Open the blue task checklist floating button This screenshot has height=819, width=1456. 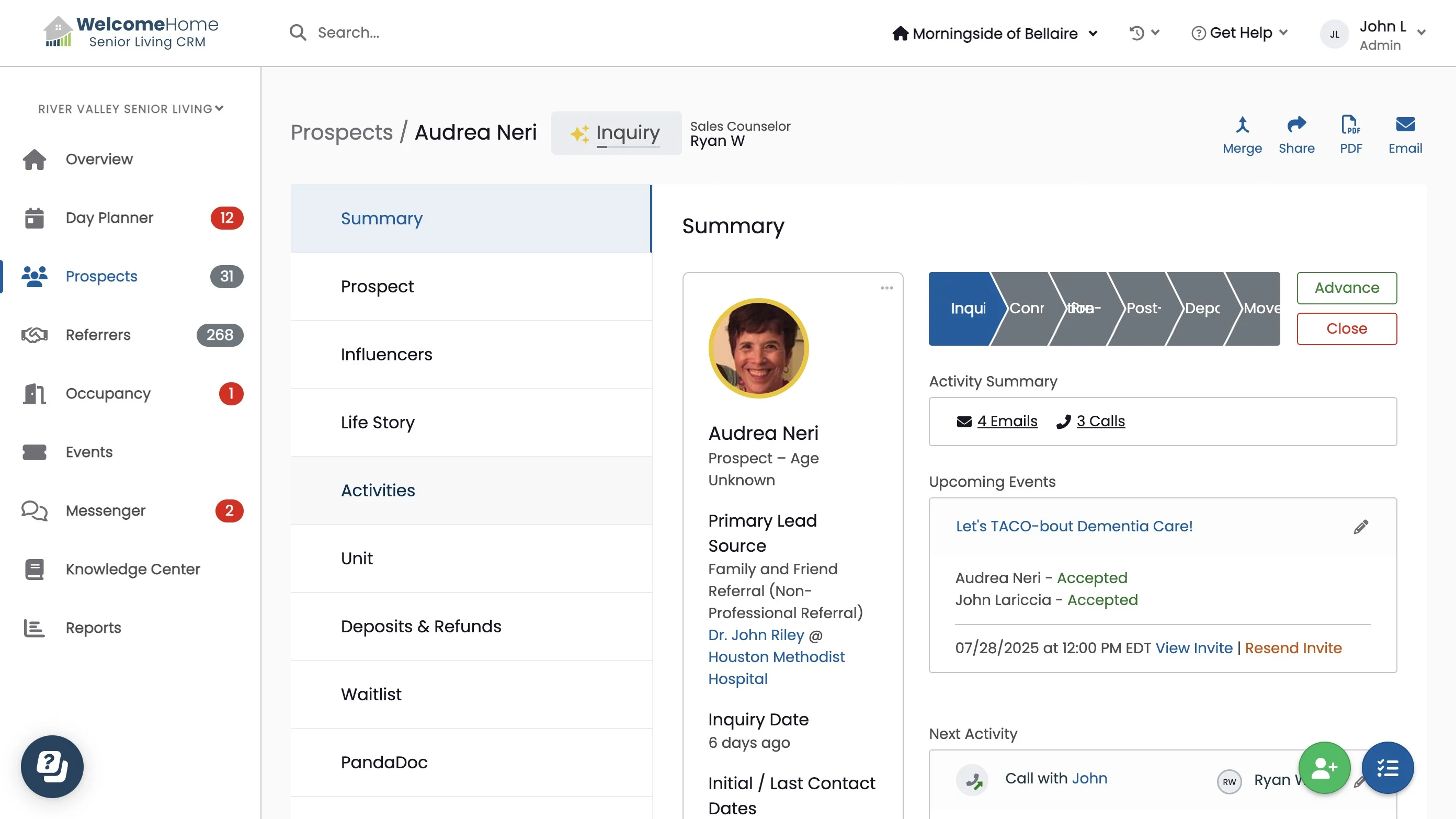1387,768
